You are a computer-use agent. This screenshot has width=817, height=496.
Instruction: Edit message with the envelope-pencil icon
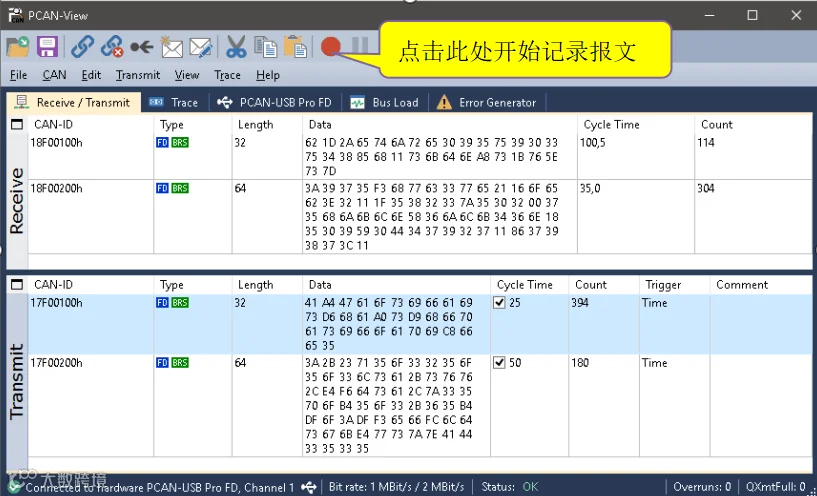point(201,47)
